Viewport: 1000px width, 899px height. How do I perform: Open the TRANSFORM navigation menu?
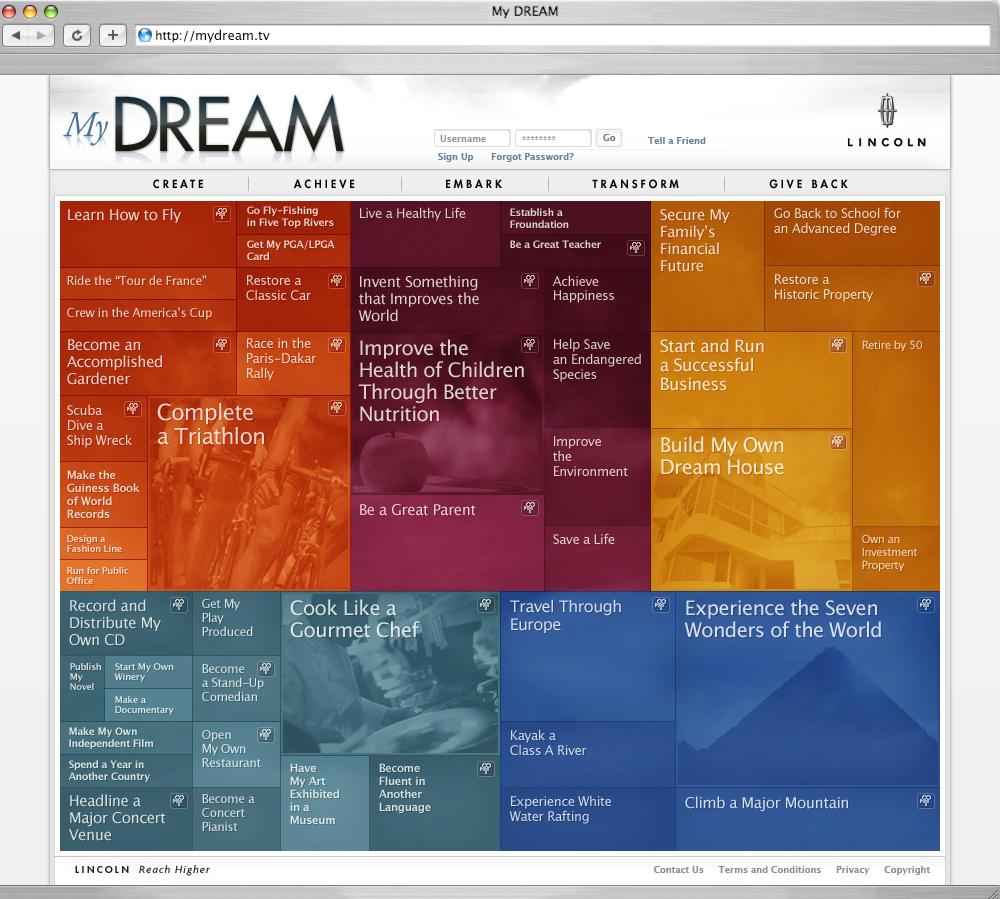(636, 184)
